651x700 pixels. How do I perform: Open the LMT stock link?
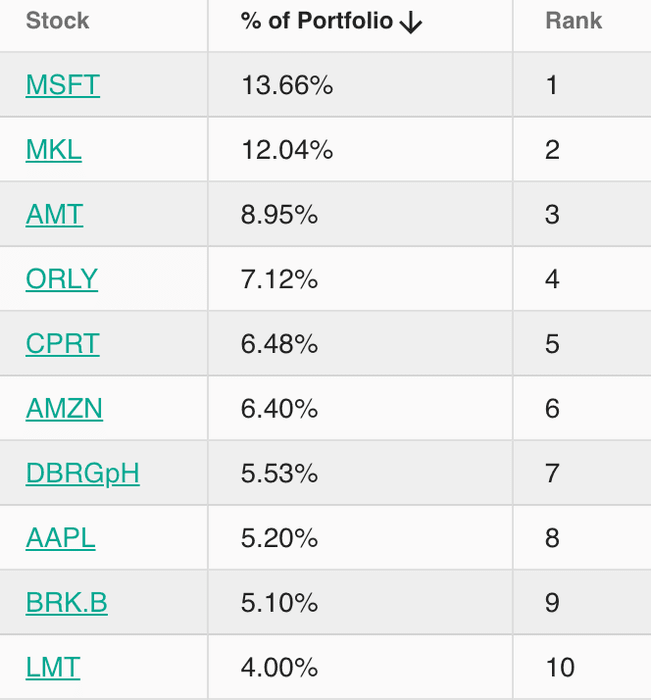(x=53, y=667)
